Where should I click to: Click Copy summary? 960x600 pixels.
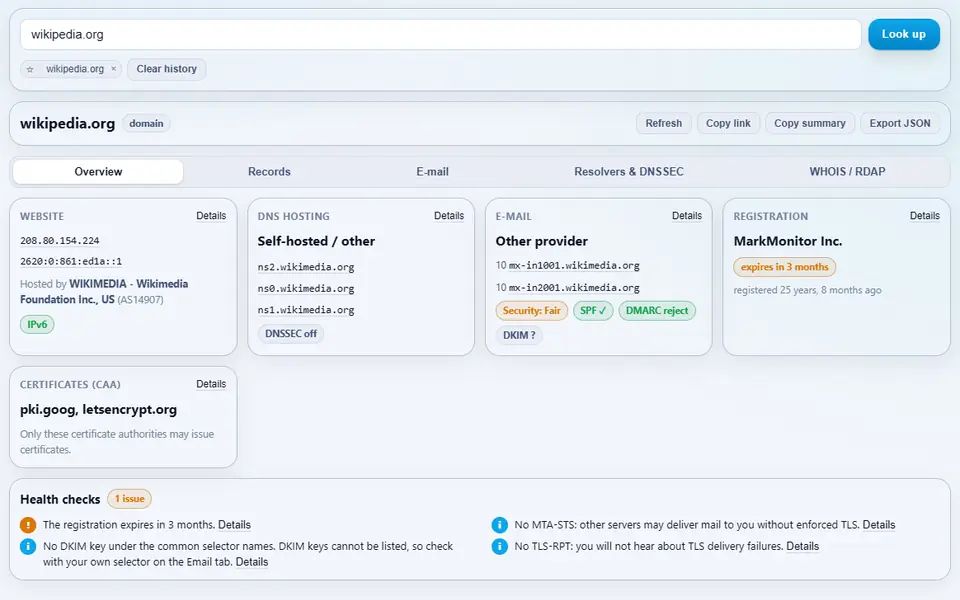(x=809, y=123)
